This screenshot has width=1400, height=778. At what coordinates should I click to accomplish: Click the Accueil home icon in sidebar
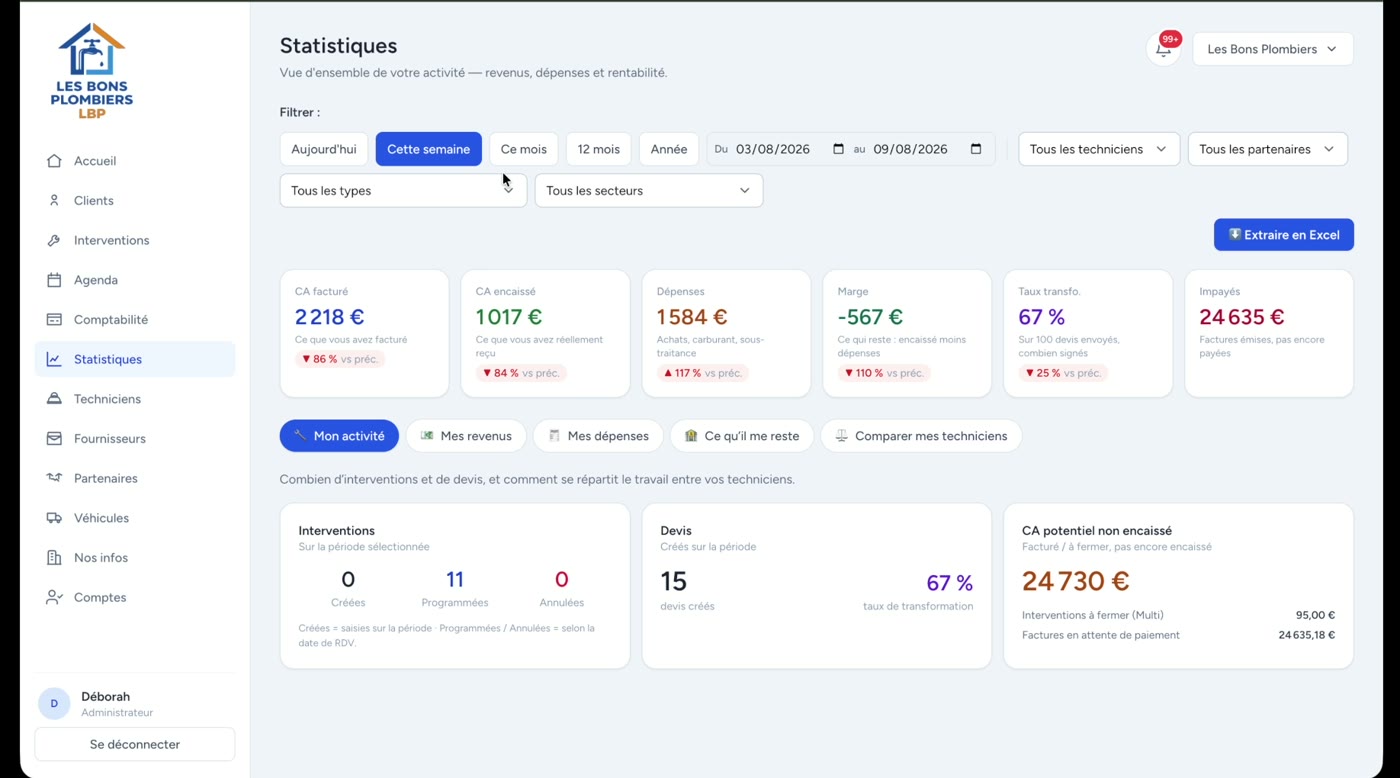pos(54,161)
